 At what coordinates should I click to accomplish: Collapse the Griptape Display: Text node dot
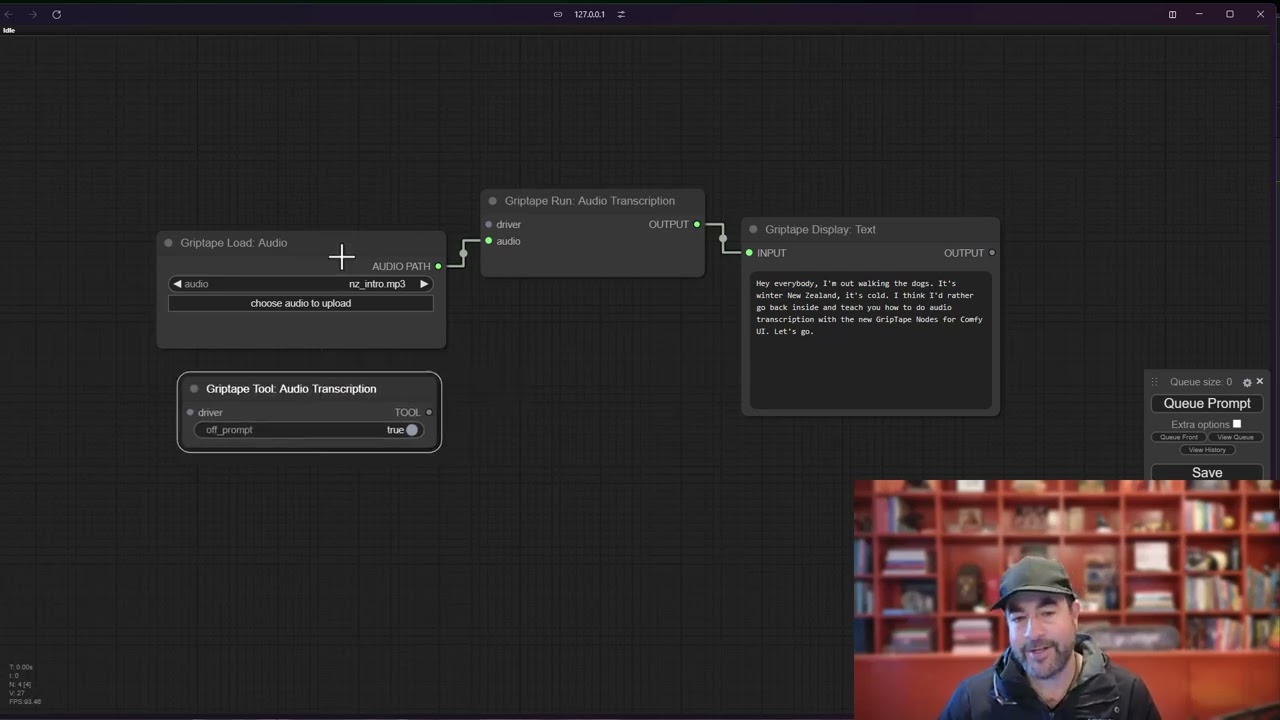click(x=753, y=229)
